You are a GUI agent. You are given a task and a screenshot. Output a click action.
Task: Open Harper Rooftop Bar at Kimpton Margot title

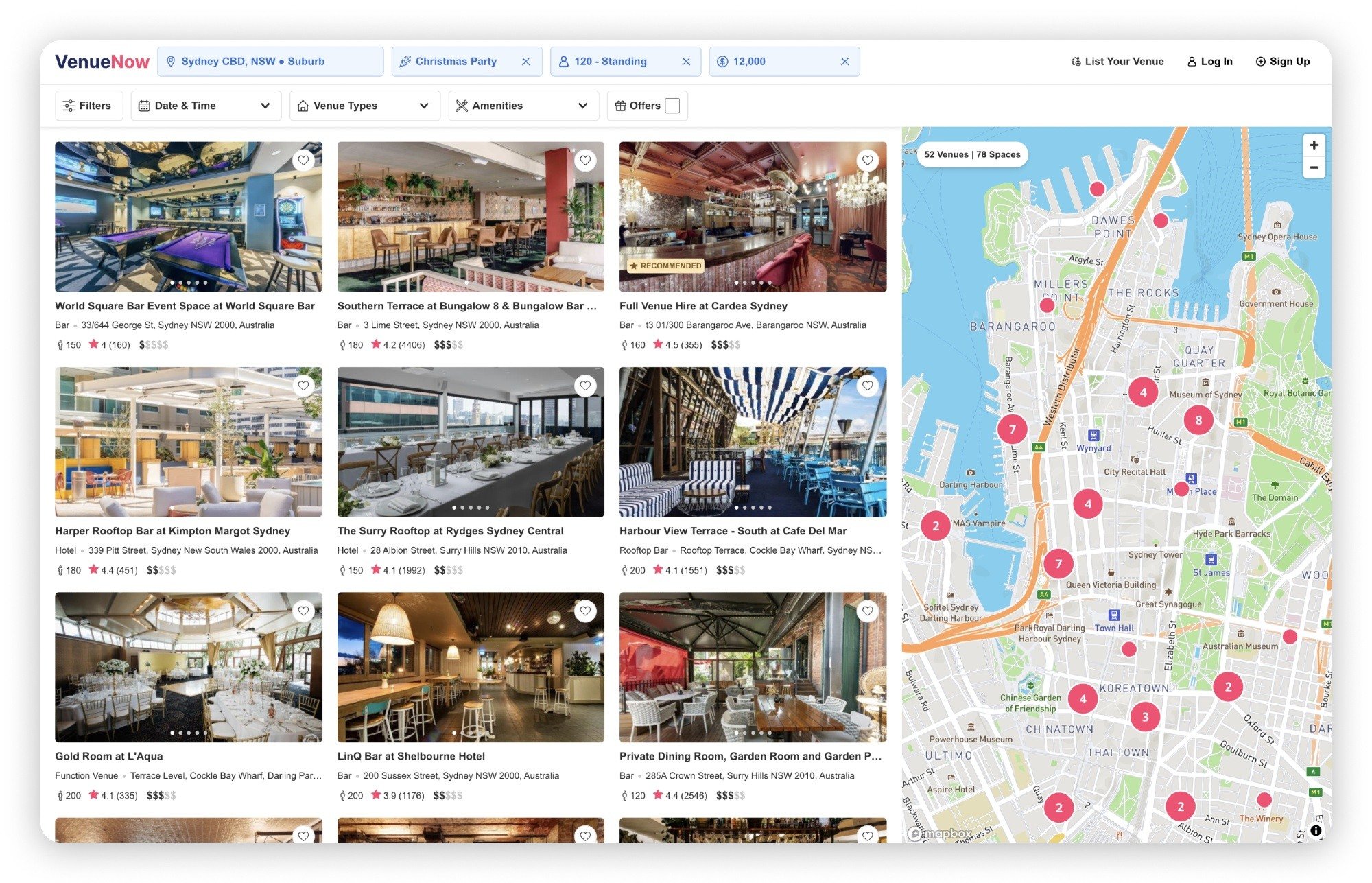click(x=173, y=531)
